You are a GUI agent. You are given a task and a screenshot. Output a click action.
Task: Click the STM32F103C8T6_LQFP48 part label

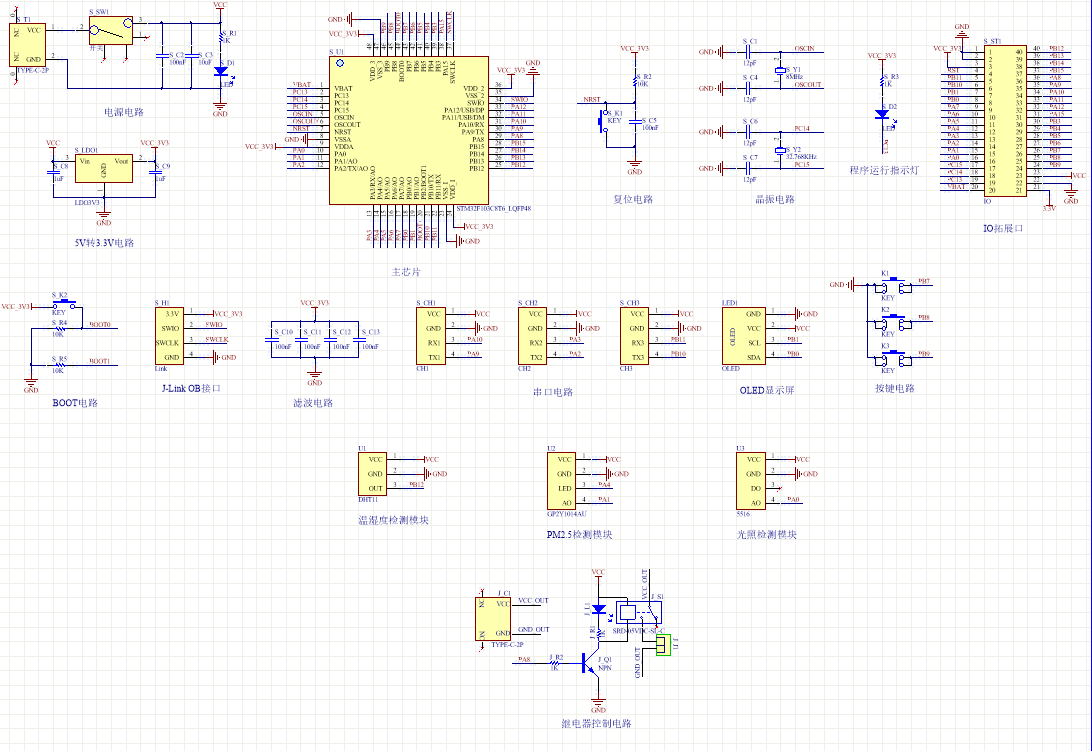click(x=494, y=208)
